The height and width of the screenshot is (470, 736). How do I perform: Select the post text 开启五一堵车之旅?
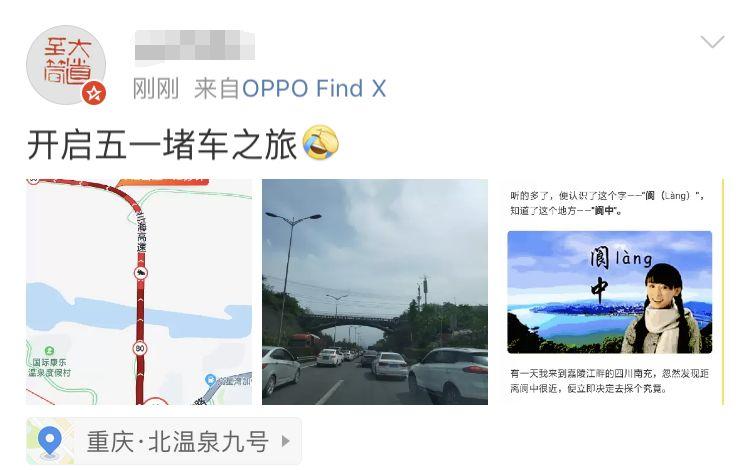pyautogui.click(x=162, y=145)
